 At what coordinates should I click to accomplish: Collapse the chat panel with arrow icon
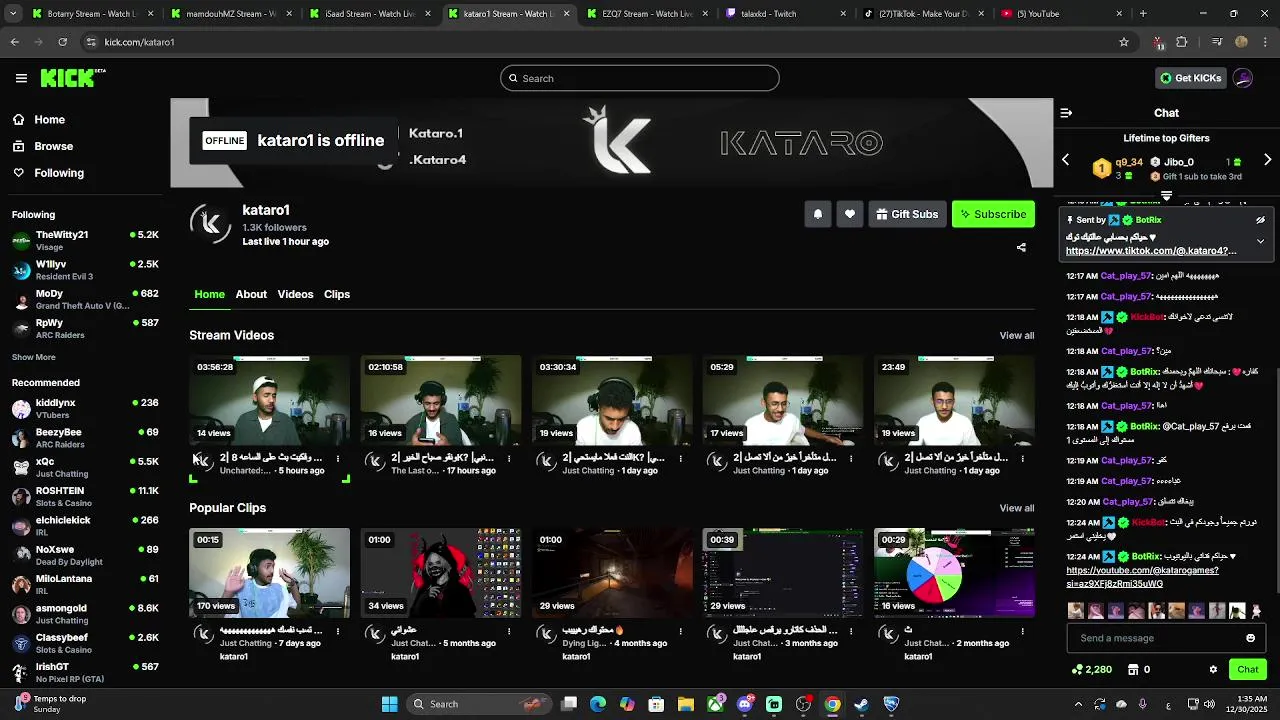pyautogui.click(x=1066, y=113)
